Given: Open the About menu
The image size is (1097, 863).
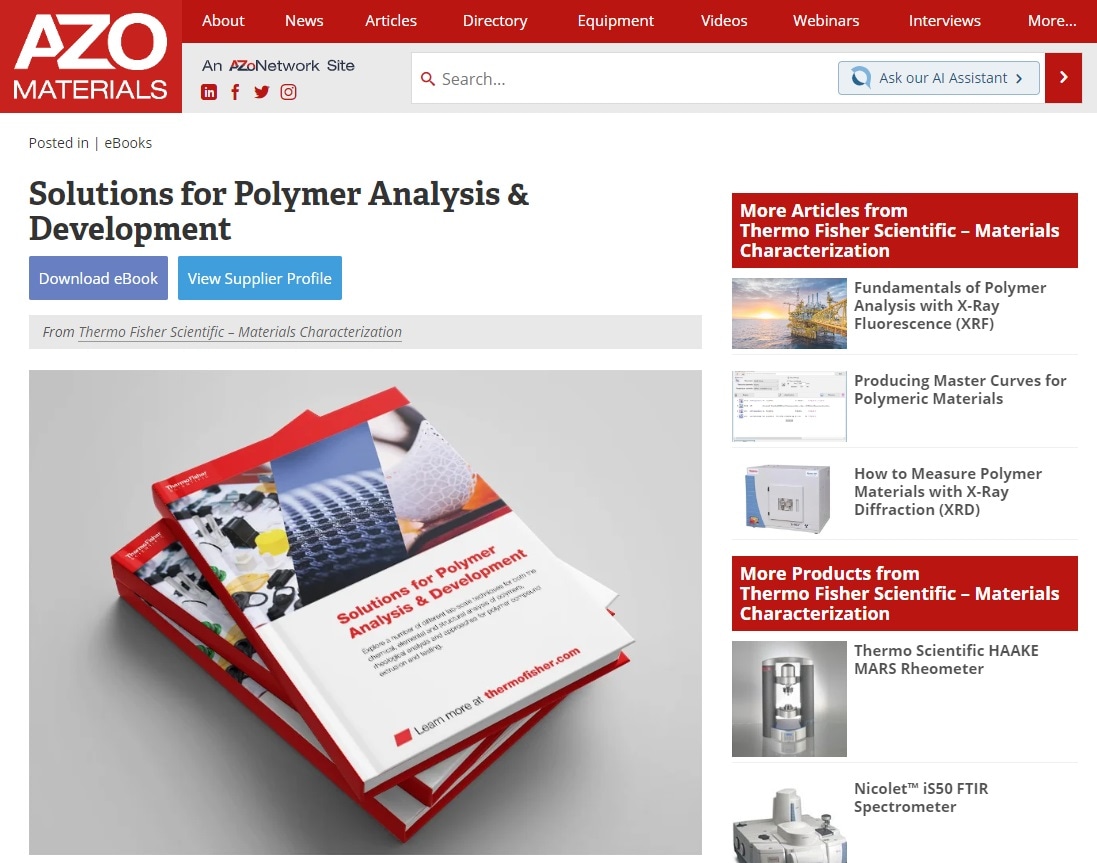Looking at the screenshot, I should tap(223, 21).
